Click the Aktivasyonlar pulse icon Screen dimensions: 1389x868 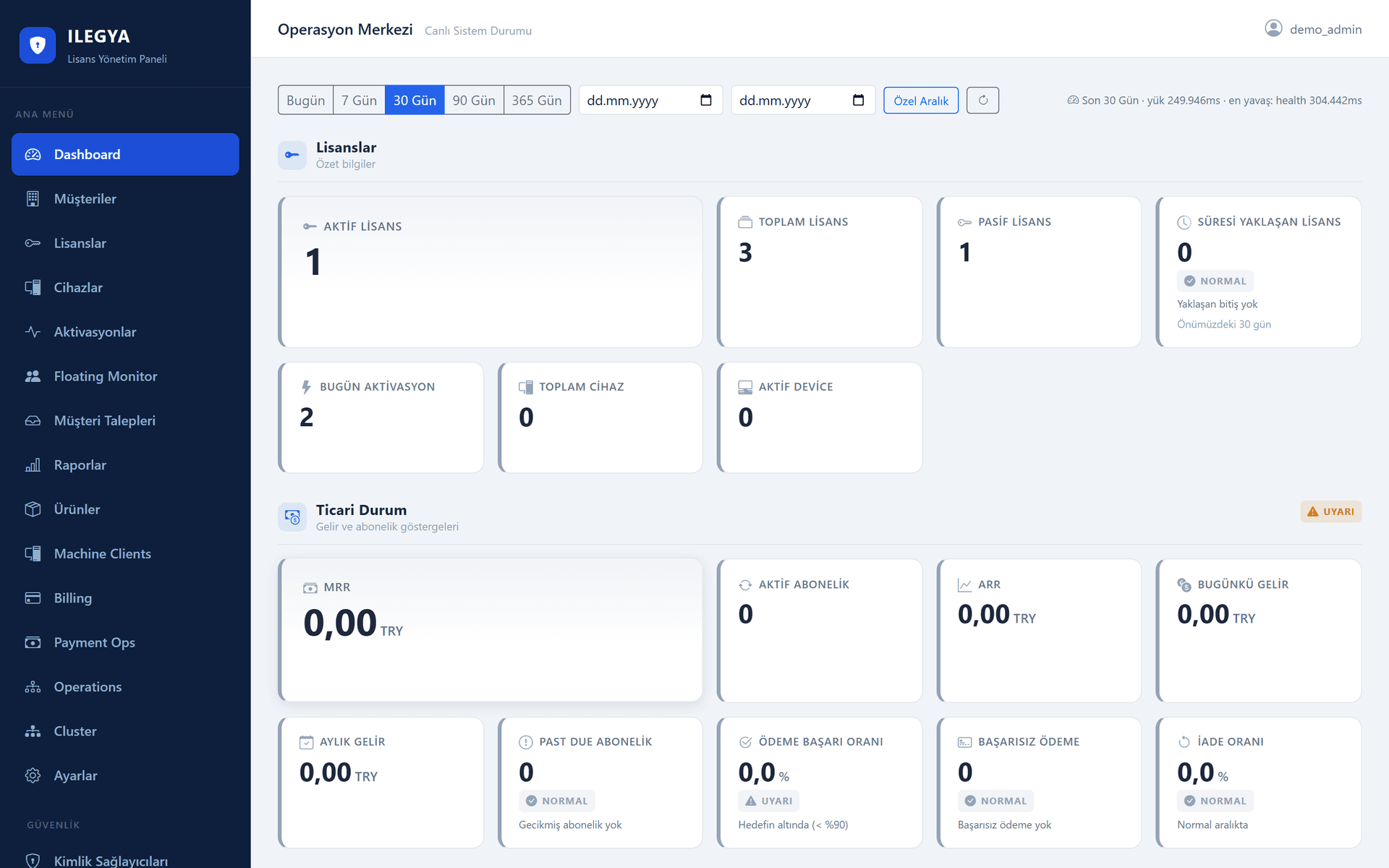33,332
